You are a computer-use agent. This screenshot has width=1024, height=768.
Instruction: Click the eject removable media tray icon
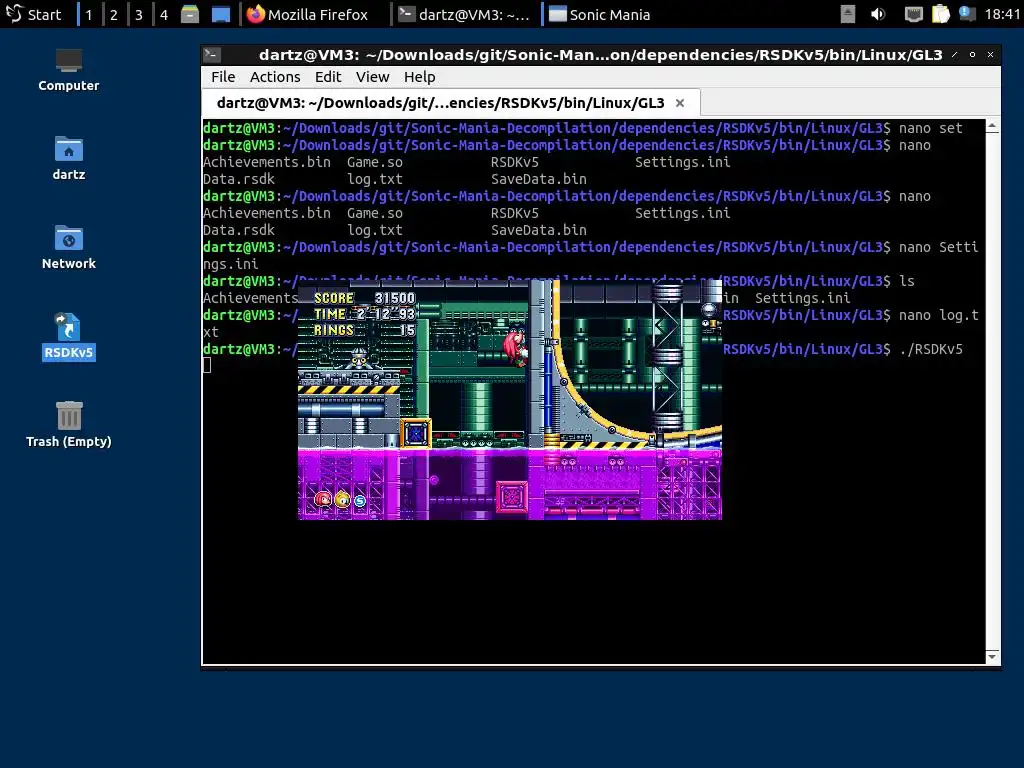848,14
